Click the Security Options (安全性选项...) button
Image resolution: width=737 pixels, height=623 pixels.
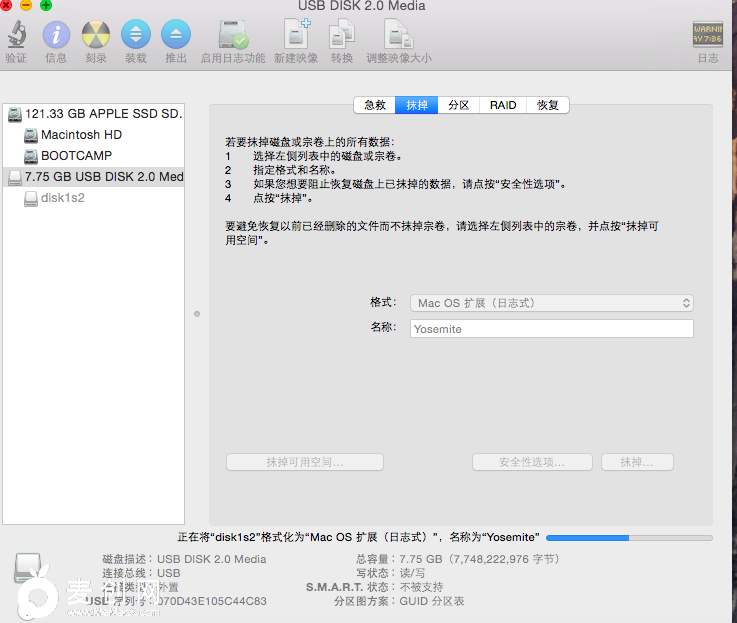pyautogui.click(x=532, y=462)
